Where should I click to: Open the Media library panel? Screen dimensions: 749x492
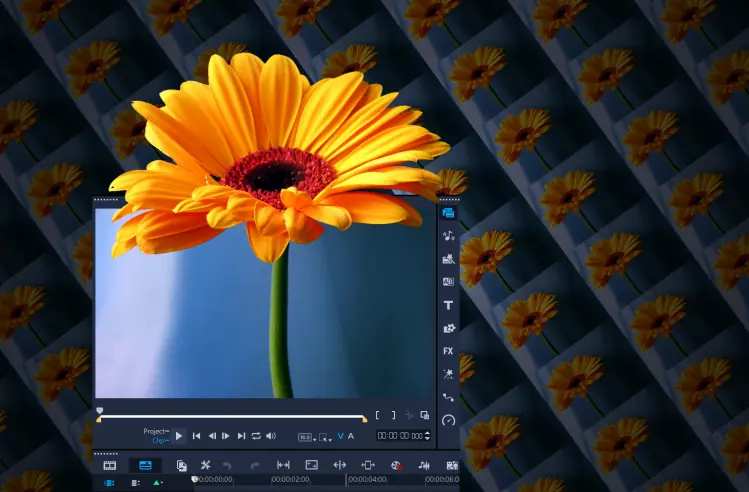[448, 212]
